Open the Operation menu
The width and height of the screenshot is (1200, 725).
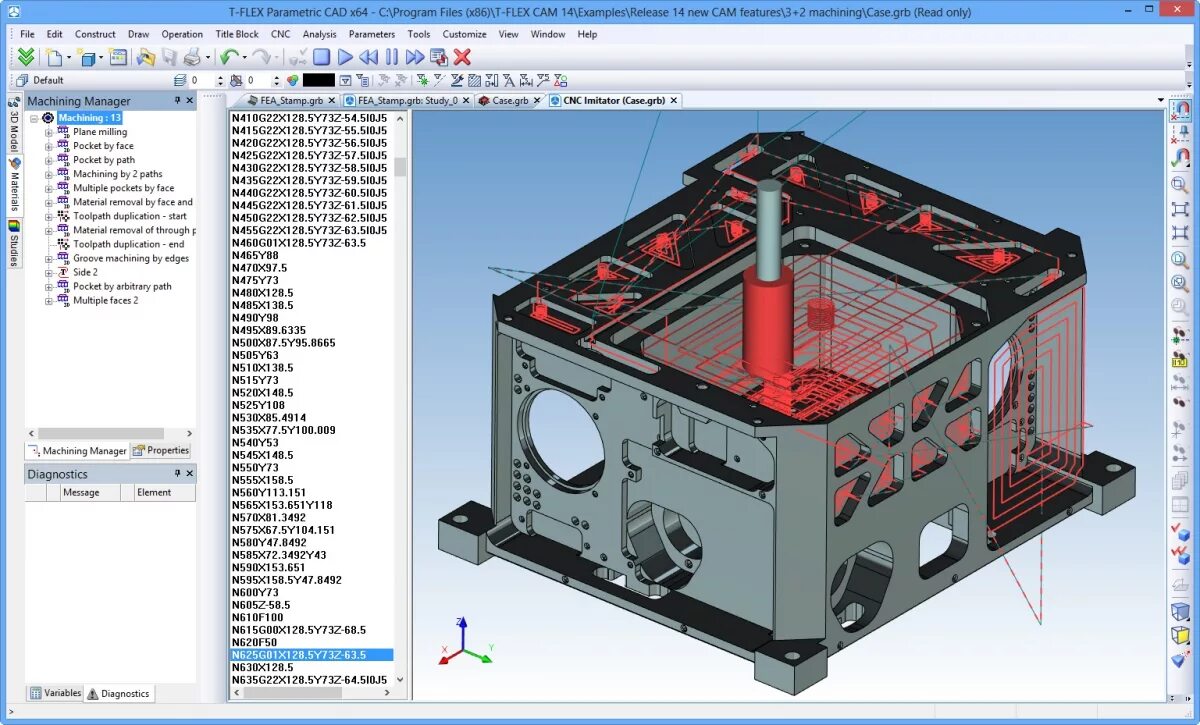coord(182,34)
